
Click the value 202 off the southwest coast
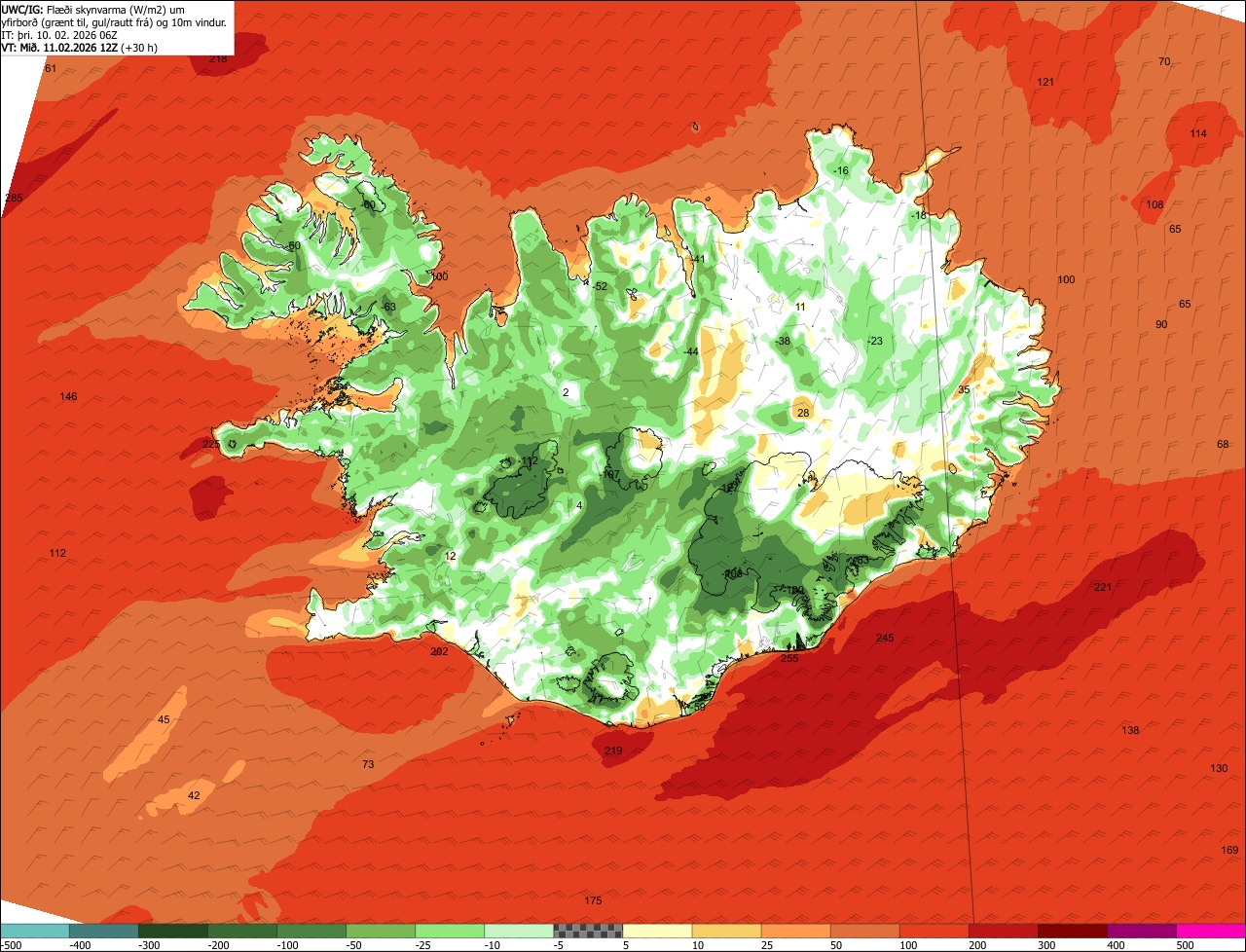coord(439,651)
